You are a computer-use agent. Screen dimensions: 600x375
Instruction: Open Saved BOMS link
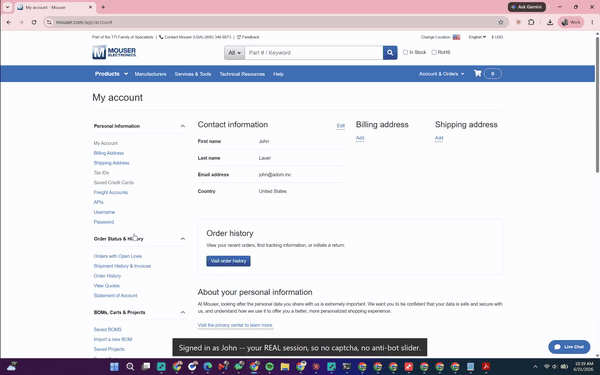tap(108, 329)
